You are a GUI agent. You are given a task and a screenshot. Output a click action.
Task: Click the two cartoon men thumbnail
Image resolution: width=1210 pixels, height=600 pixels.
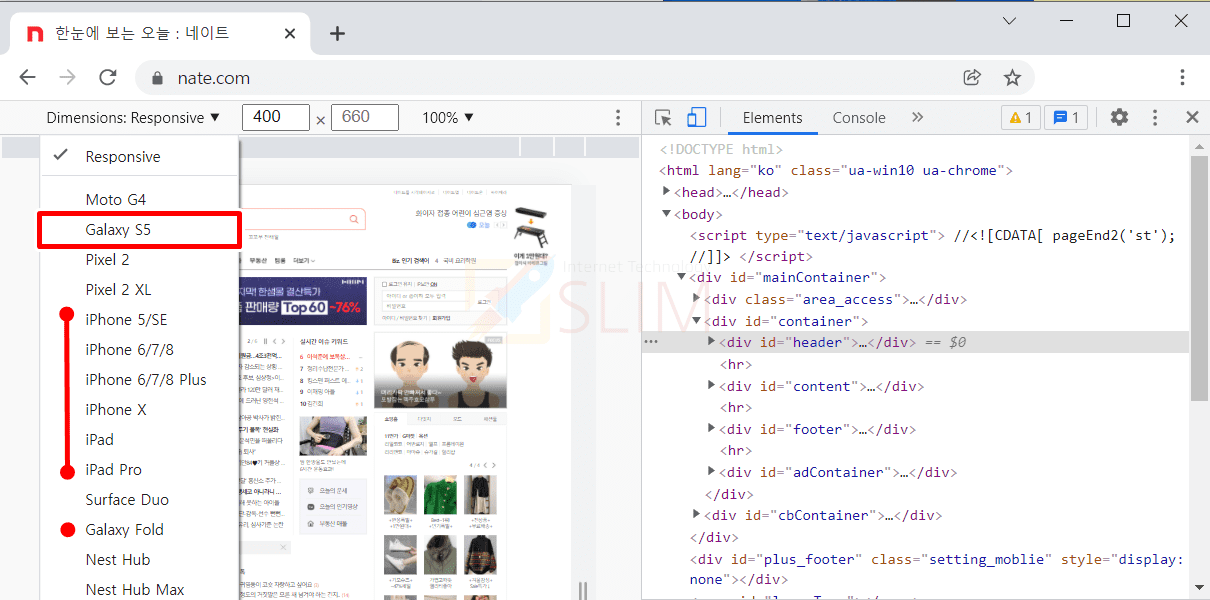click(x=440, y=368)
